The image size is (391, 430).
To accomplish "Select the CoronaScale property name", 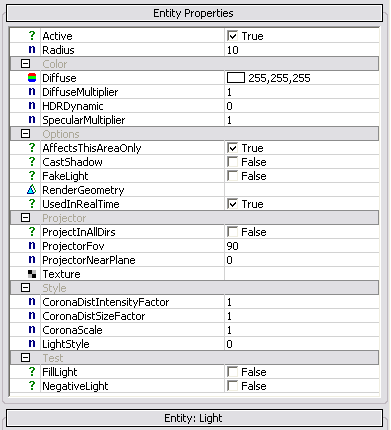I will (x=72, y=330).
